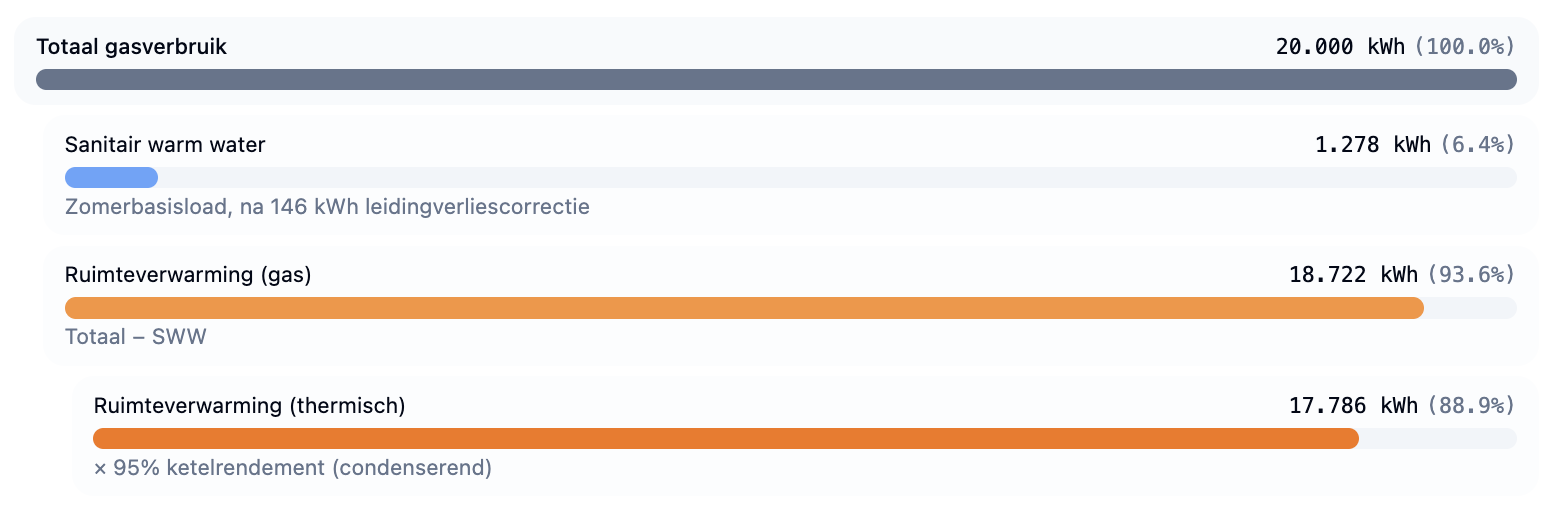Image resolution: width=1558 pixels, height=518 pixels.
Task: Click the 6.4% percentage text
Action: click(x=1478, y=145)
